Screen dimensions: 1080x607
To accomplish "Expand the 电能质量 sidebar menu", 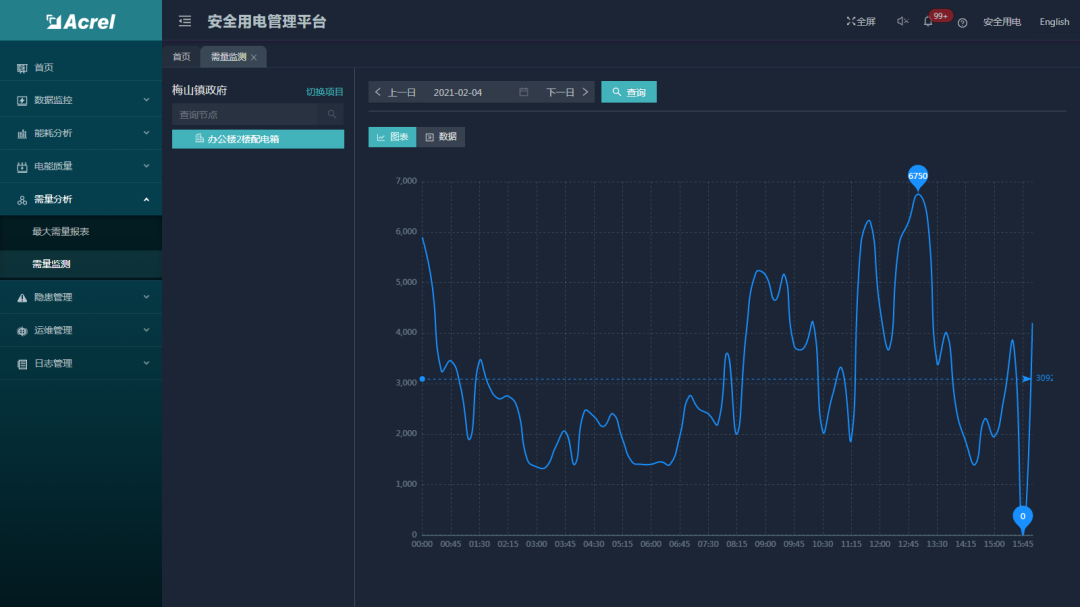I will pos(80,166).
